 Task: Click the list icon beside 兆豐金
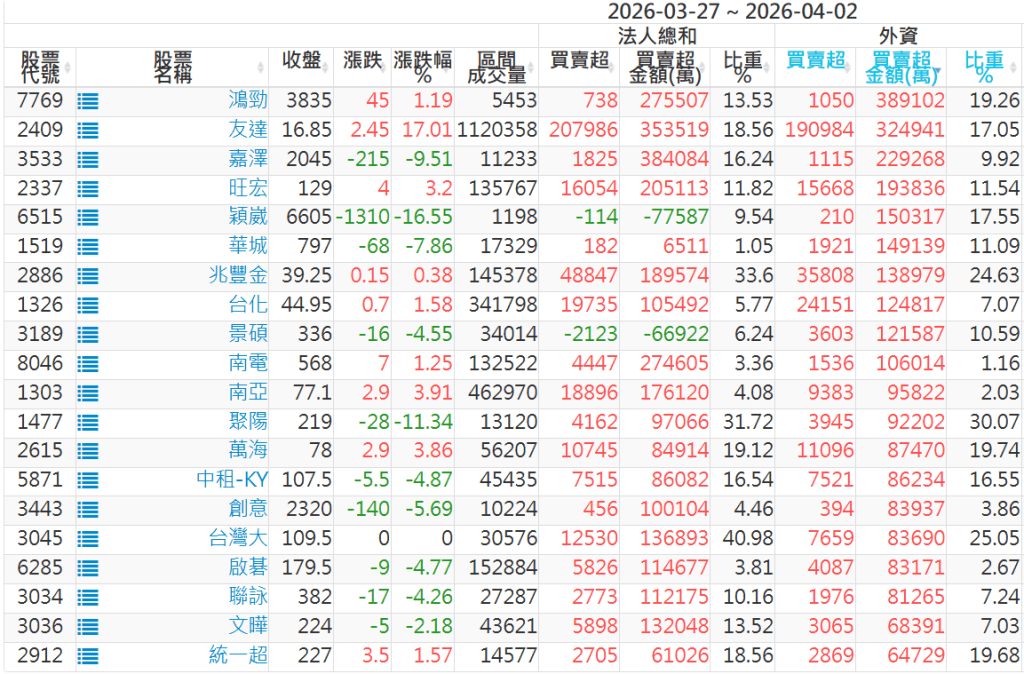click(87, 275)
